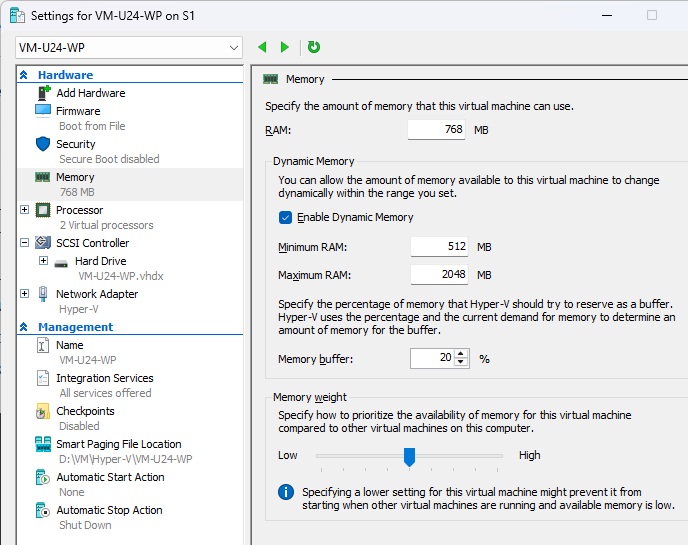Select the Checkpoints icon
688x545 pixels.
click(x=43, y=411)
